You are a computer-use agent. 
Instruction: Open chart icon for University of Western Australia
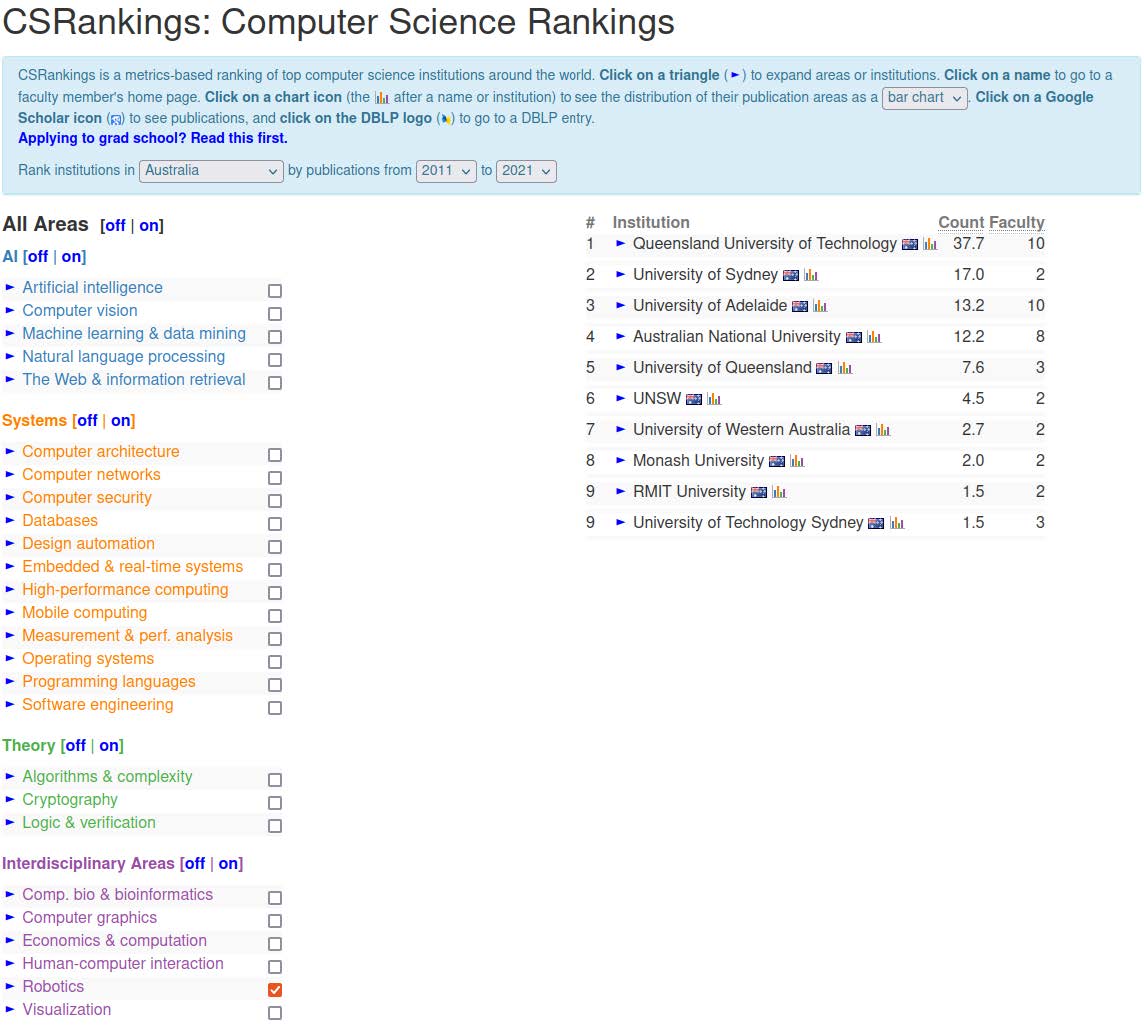click(883, 430)
